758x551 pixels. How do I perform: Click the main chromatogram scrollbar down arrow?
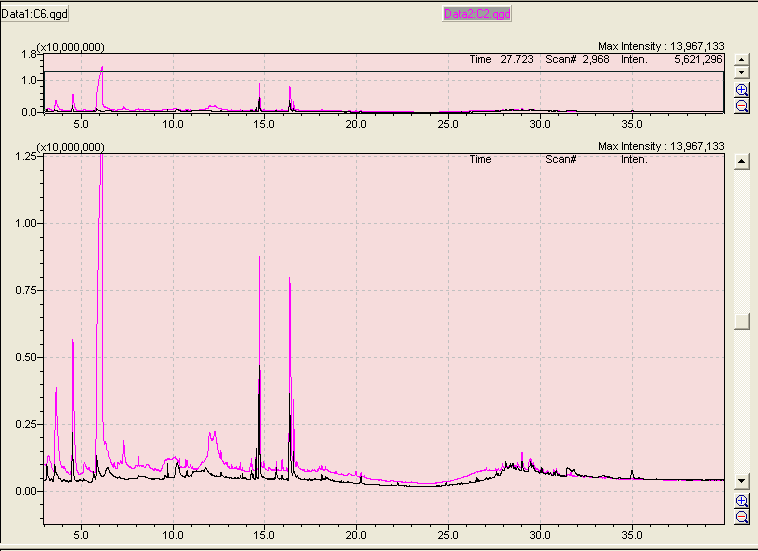pyautogui.click(x=742, y=480)
